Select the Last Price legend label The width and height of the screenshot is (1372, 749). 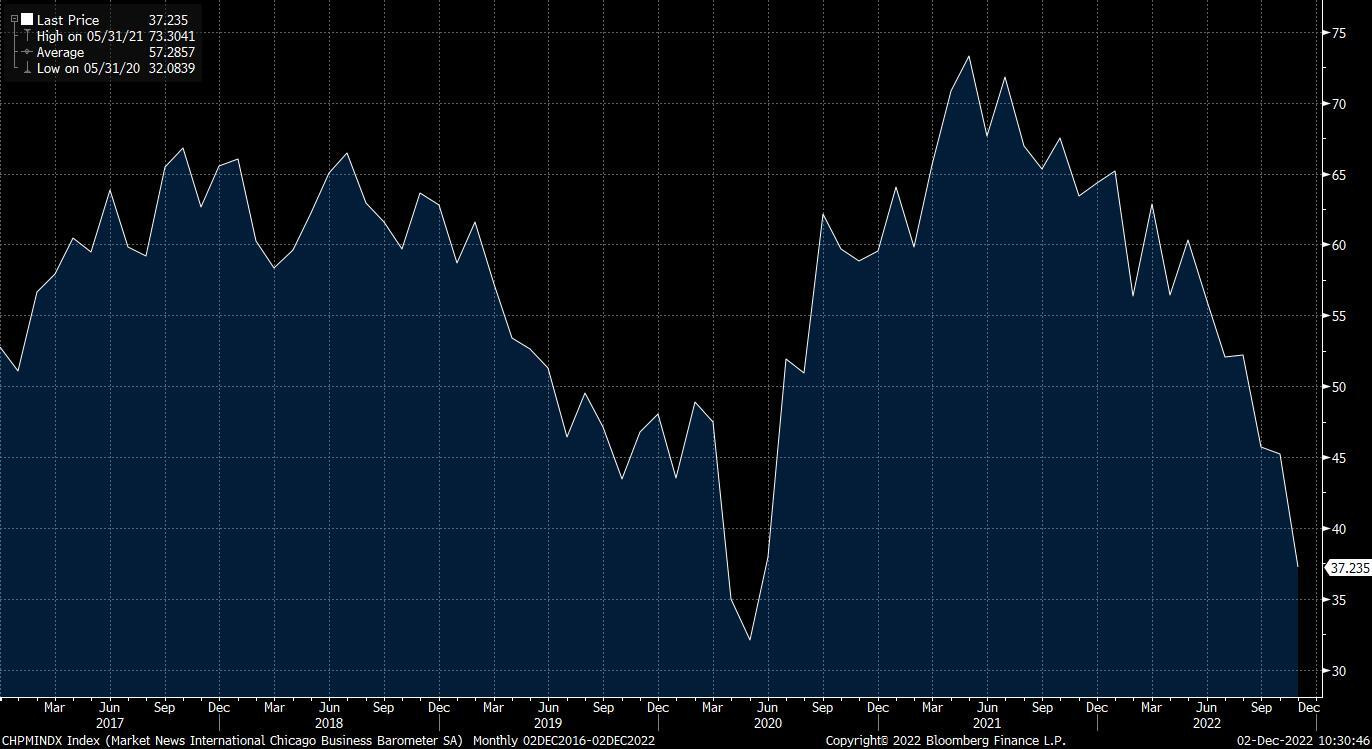pos(68,20)
